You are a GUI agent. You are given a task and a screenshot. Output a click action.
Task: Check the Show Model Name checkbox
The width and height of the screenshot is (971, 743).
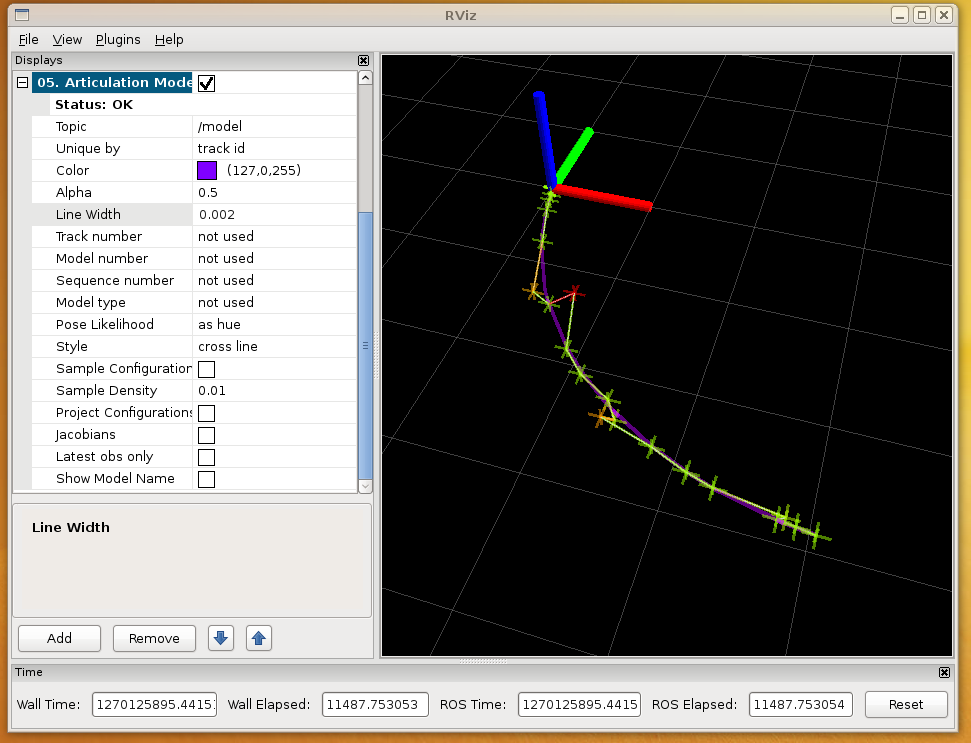[206, 479]
